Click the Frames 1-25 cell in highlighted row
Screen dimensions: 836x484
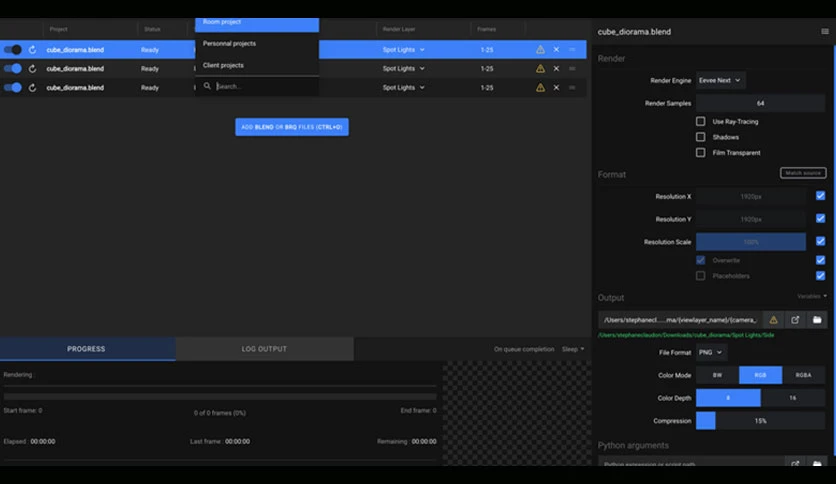click(x=487, y=50)
